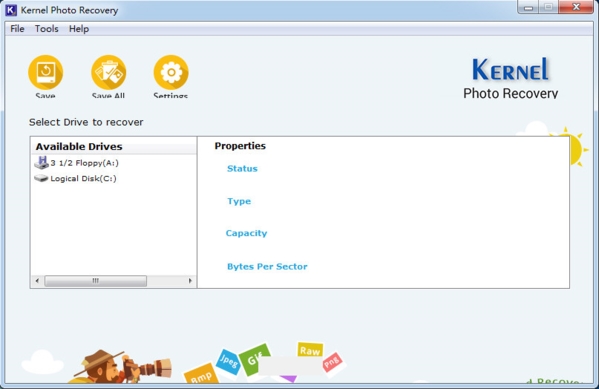Image resolution: width=599 pixels, height=389 pixels.
Task: Click the Kernel app icon in title bar
Action: (x=11, y=10)
